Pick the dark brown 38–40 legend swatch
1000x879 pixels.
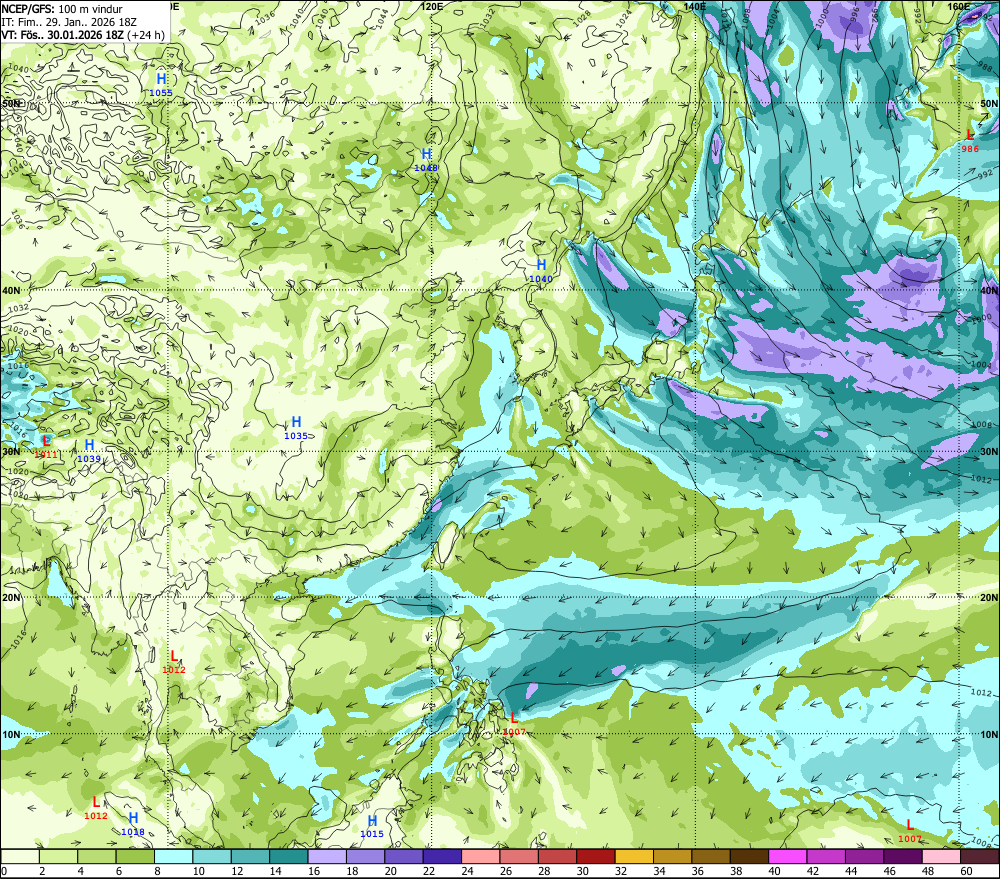tap(749, 856)
